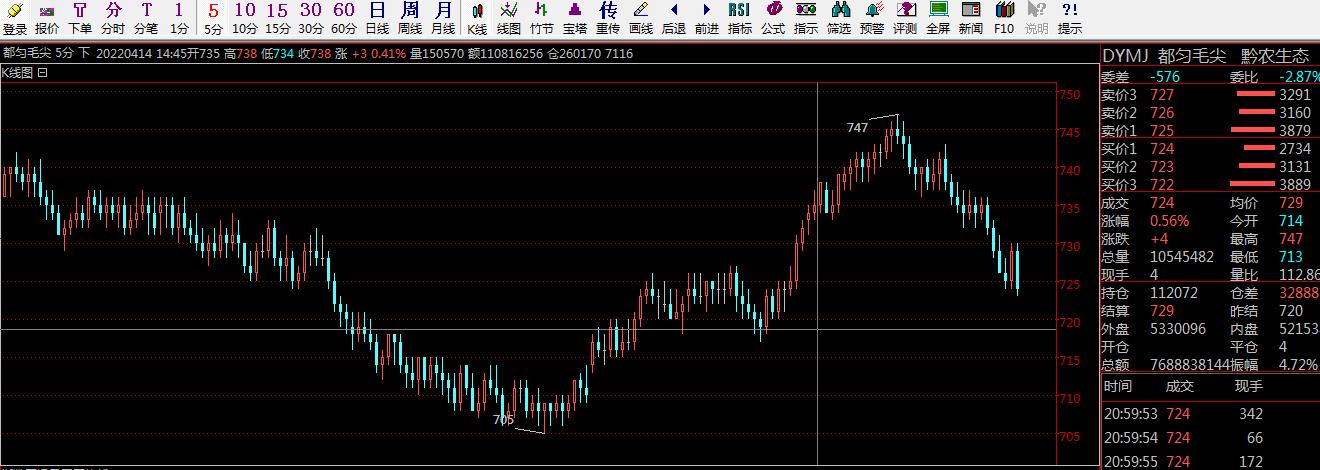Switch to 宝塔 tower chart type

pos(574,18)
